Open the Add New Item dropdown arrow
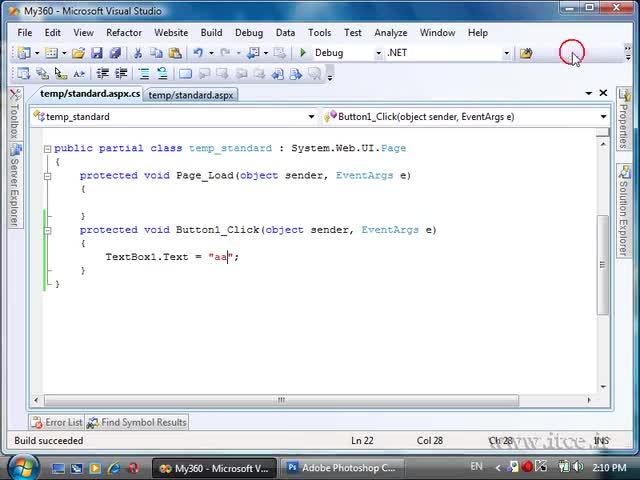Screen dimensions: 640x480 tap(64, 53)
